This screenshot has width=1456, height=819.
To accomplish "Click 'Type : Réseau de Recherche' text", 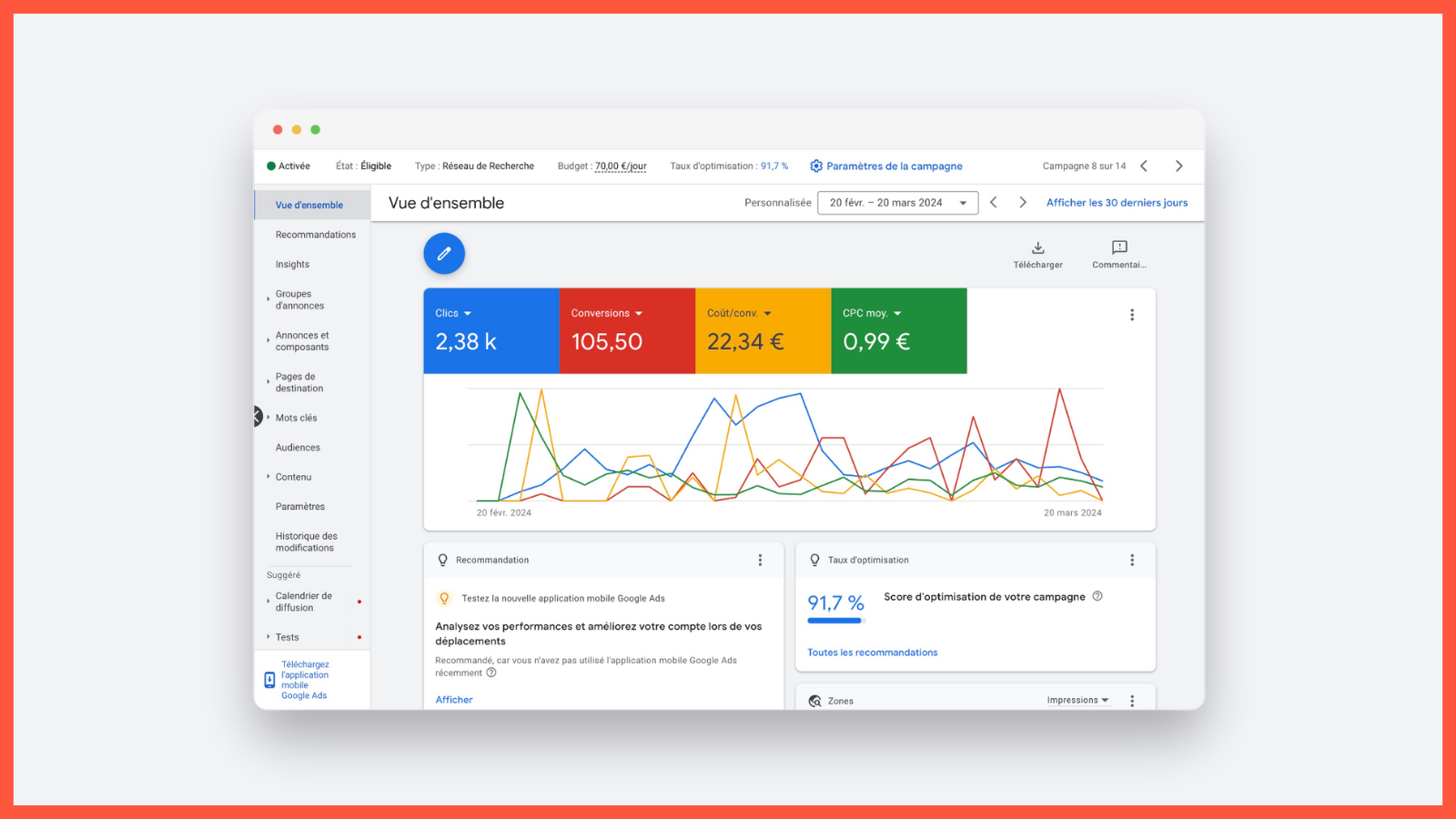I will pyautogui.click(x=474, y=166).
